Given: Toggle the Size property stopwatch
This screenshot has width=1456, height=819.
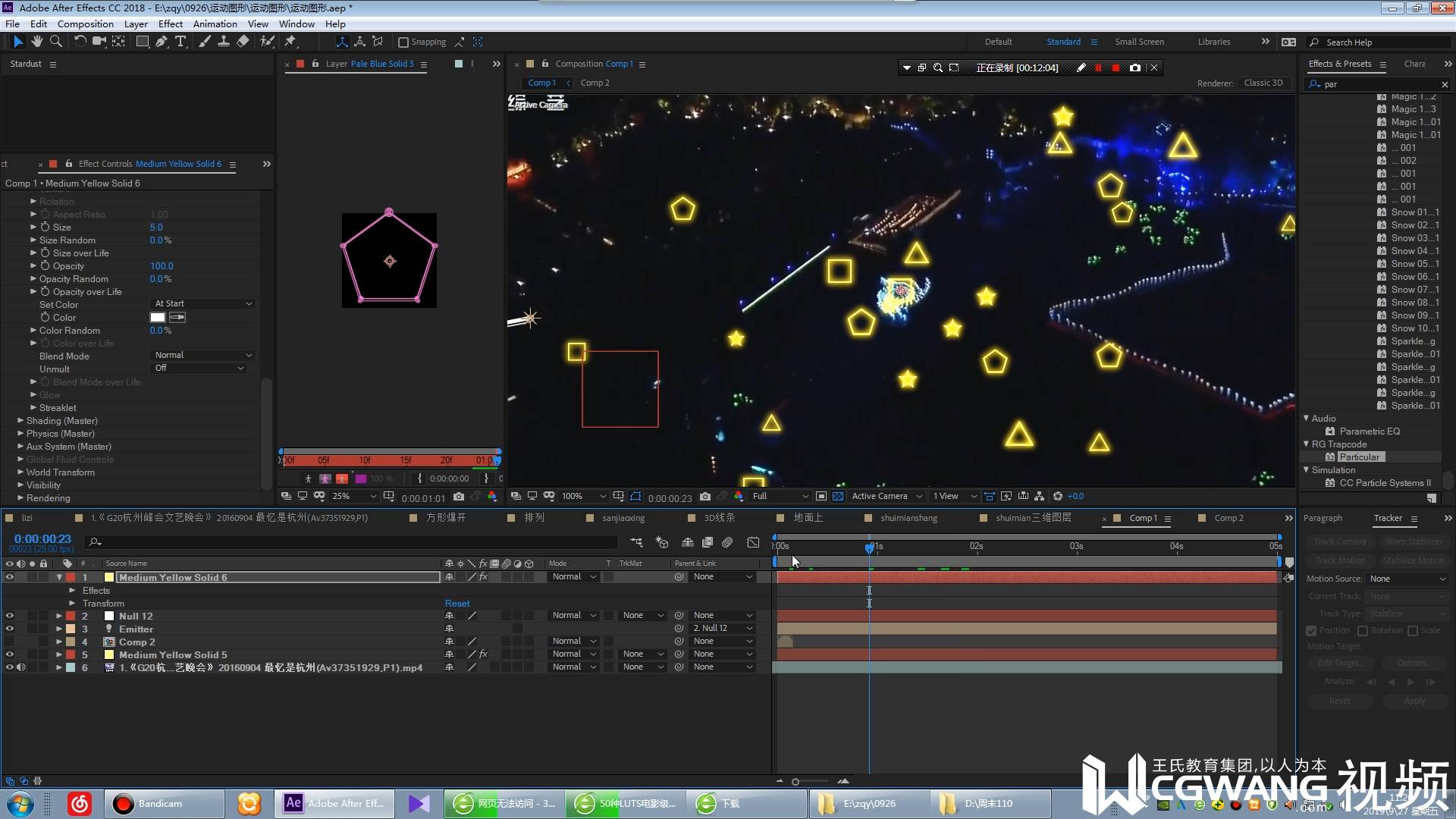Looking at the screenshot, I should click(45, 227).
